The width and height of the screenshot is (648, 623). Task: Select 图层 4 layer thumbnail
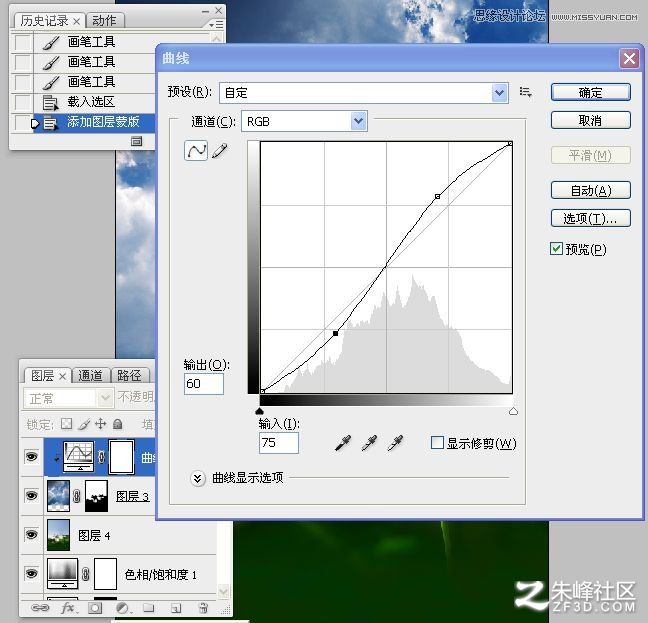click(x=58, y=535)
